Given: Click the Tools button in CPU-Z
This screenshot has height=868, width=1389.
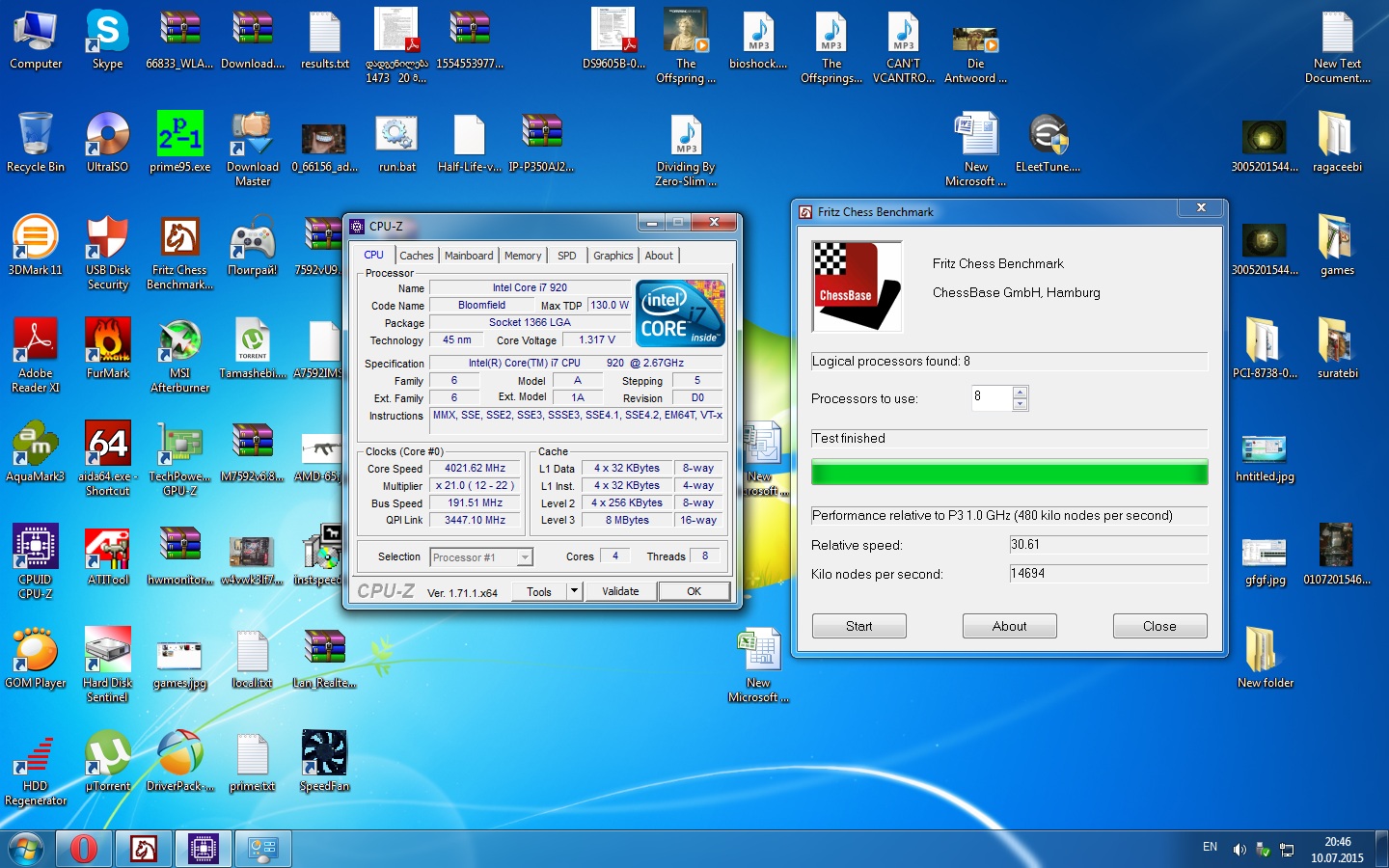Looking at the screenshot, I should [x=539, y=591].
